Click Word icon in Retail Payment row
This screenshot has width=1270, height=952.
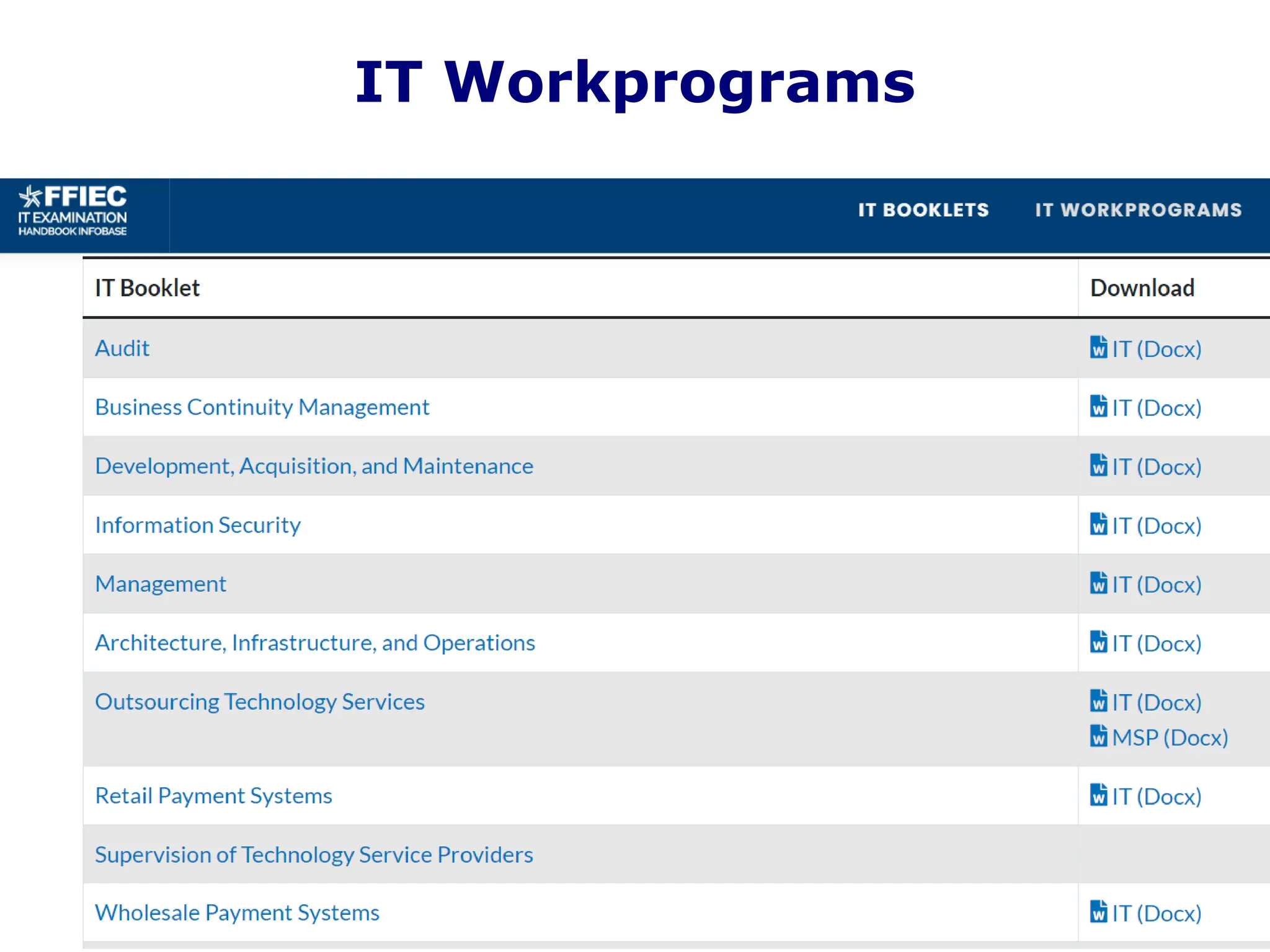click(1098, 795)
